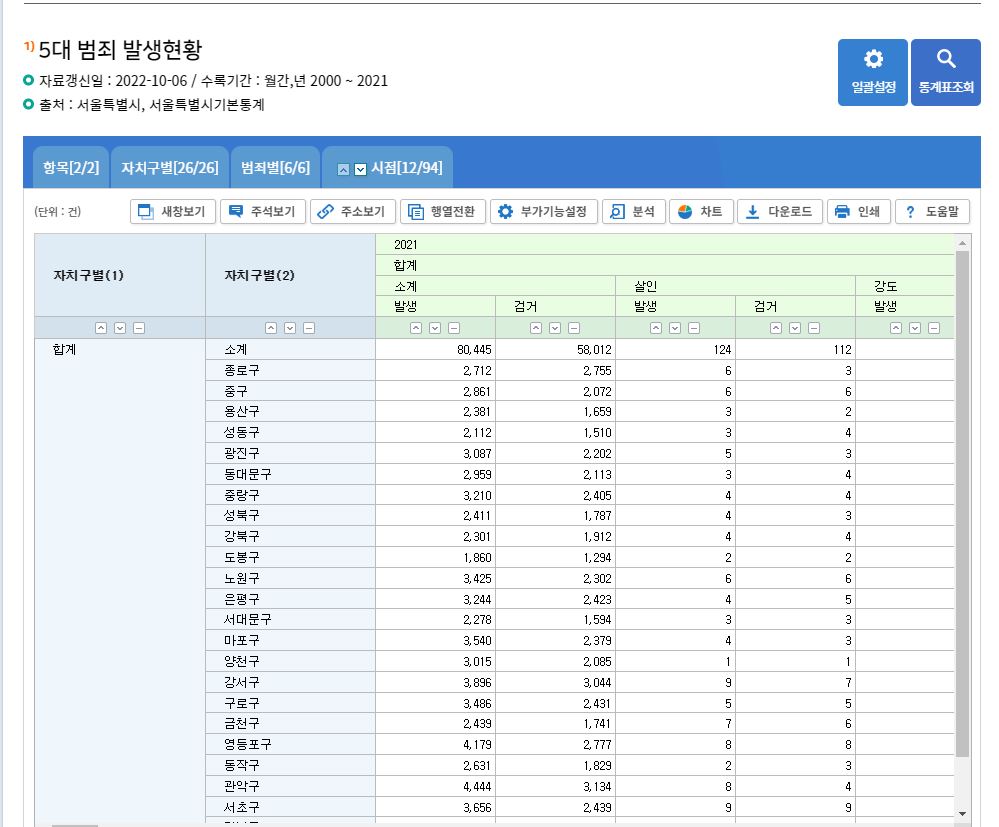This screenshot has width=999, height=827.
Task: Click the vertical scrollbar thumb
Action: pos(962,503)
